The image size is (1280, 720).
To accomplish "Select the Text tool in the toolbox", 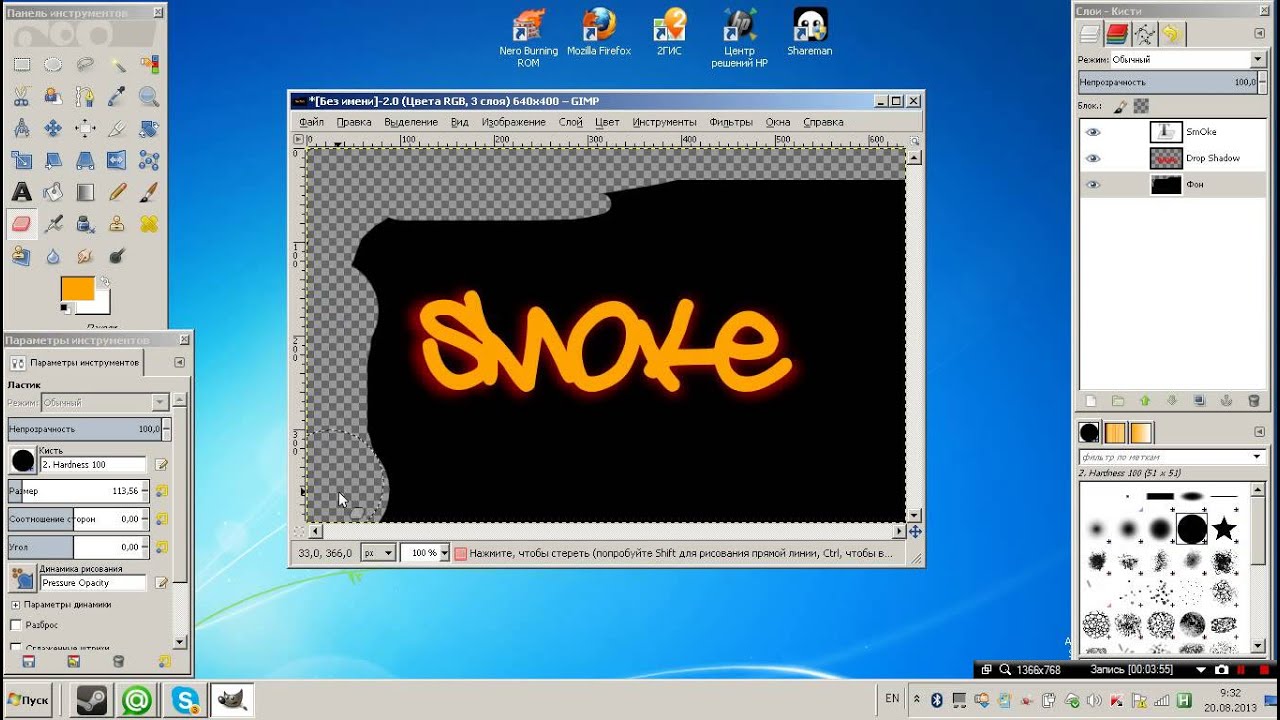I will 21,192.
